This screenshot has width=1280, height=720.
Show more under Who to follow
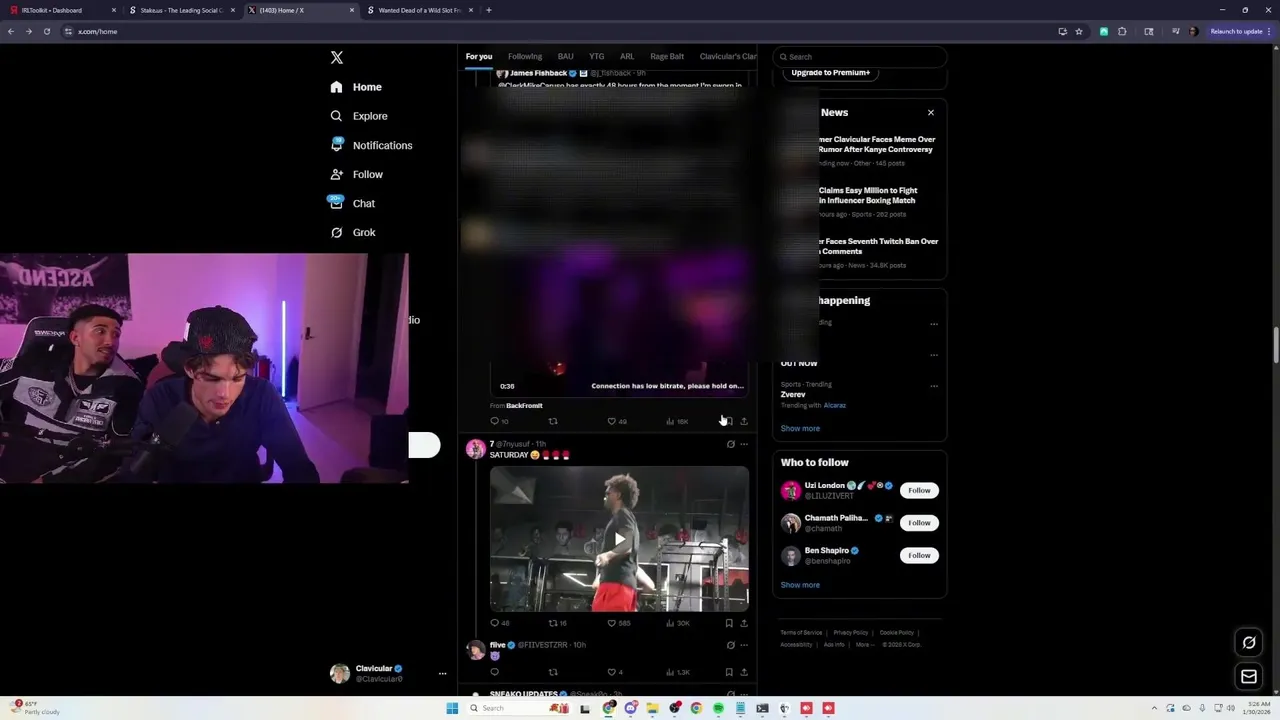(x=800, y=585)
